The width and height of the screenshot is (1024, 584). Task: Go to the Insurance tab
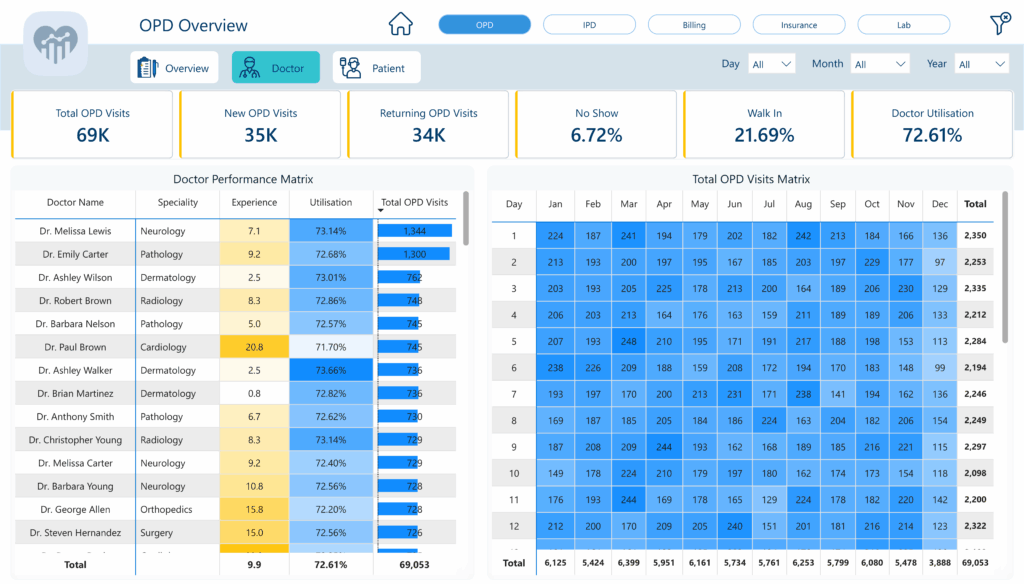tap(798, 25)
